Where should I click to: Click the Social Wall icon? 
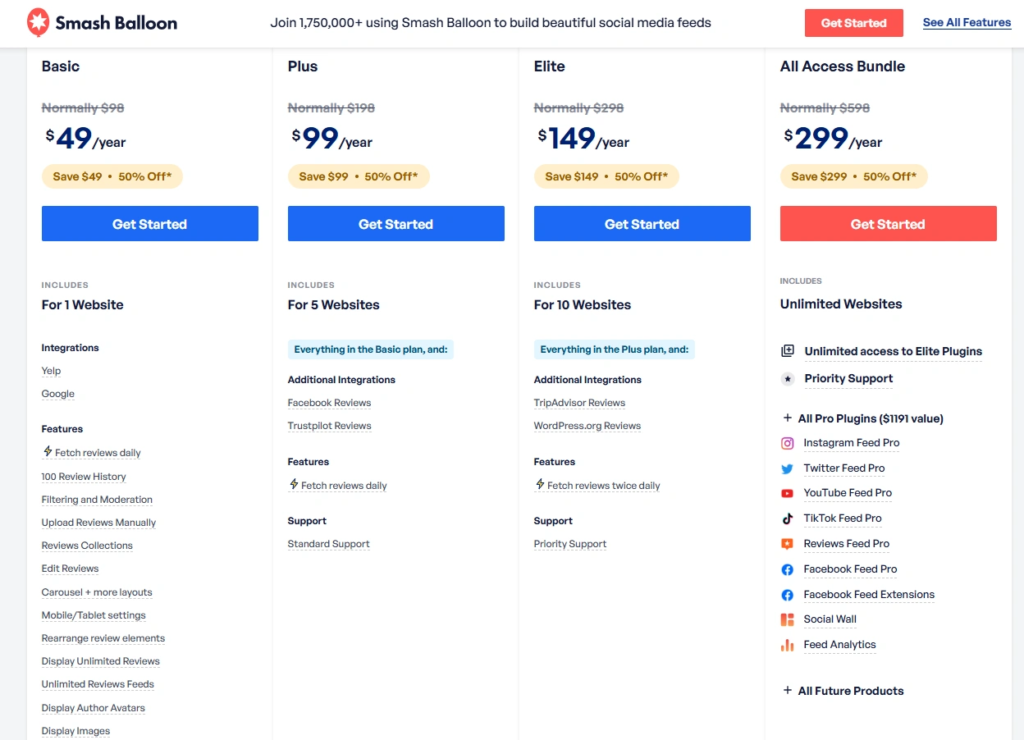787,619
